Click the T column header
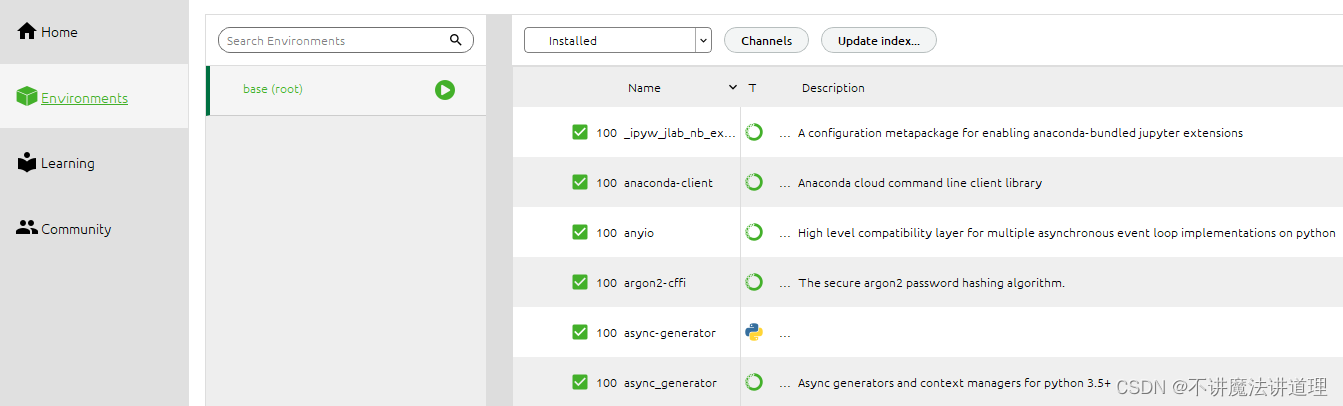 (x=752, y=88)
